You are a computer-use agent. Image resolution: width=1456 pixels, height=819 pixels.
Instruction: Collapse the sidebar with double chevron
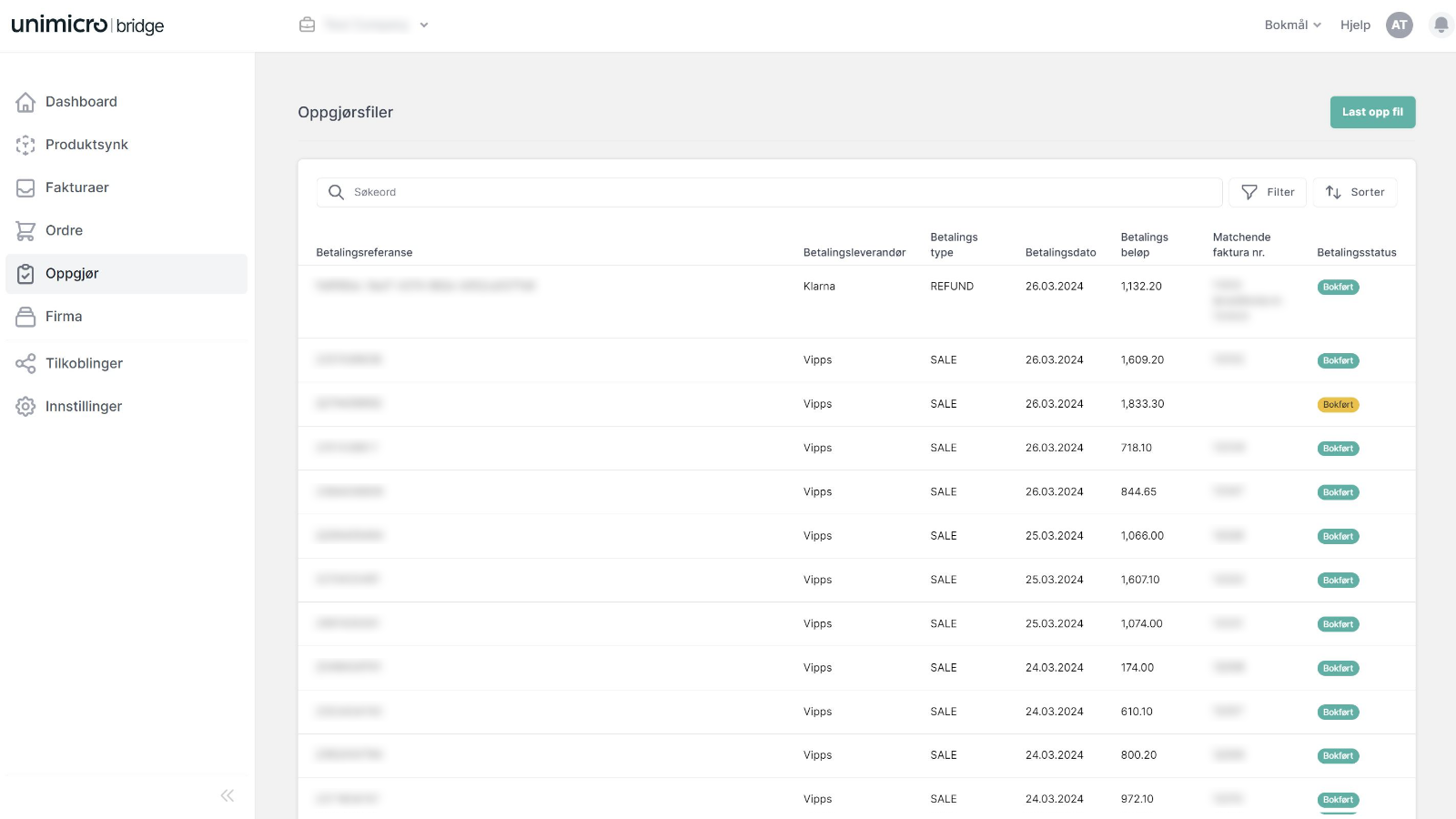tap(227, 795)
